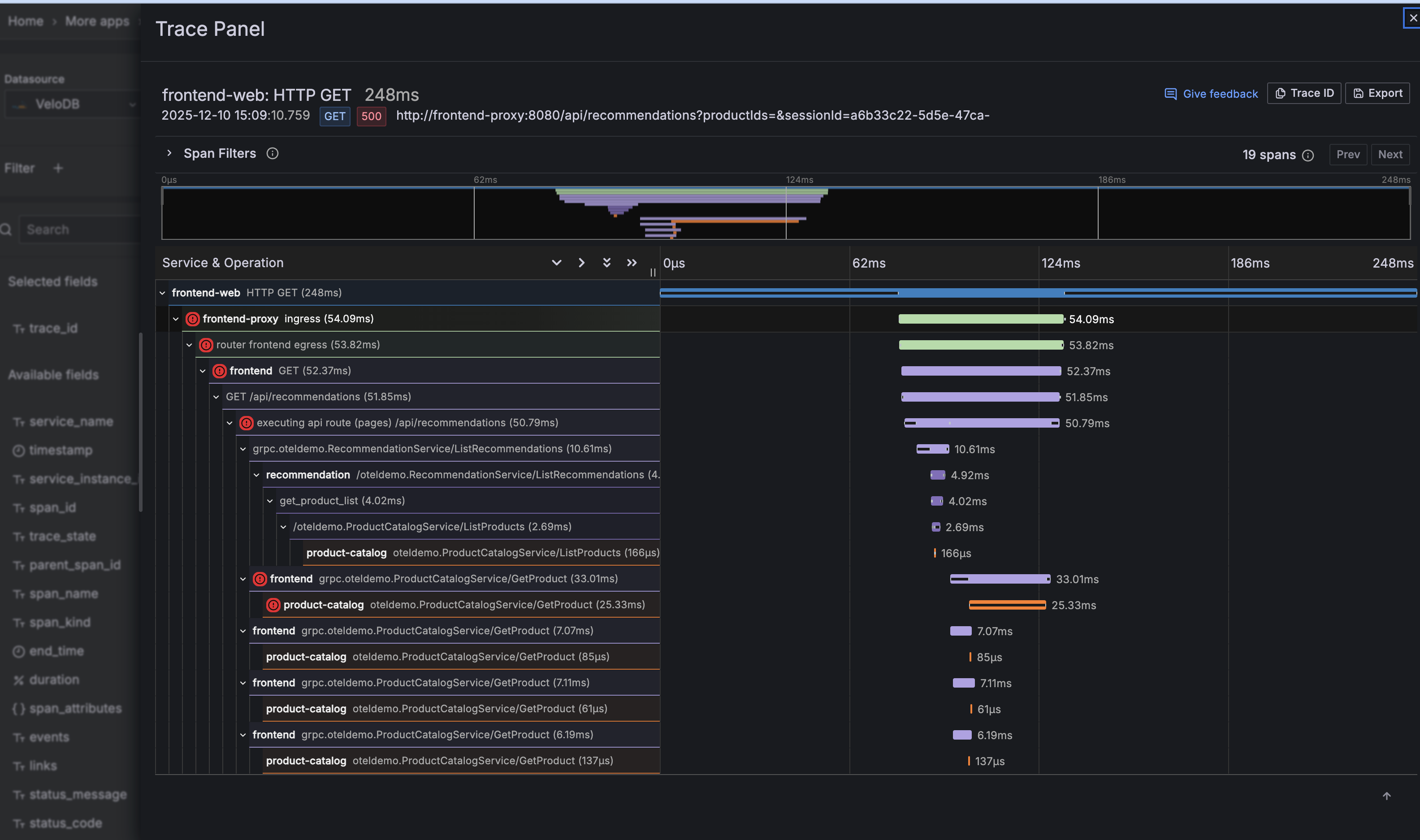Viewport: 1420px width, 840px height.
Task: Click the collapse one level chevron icon
Action: [x=581, y=263]
